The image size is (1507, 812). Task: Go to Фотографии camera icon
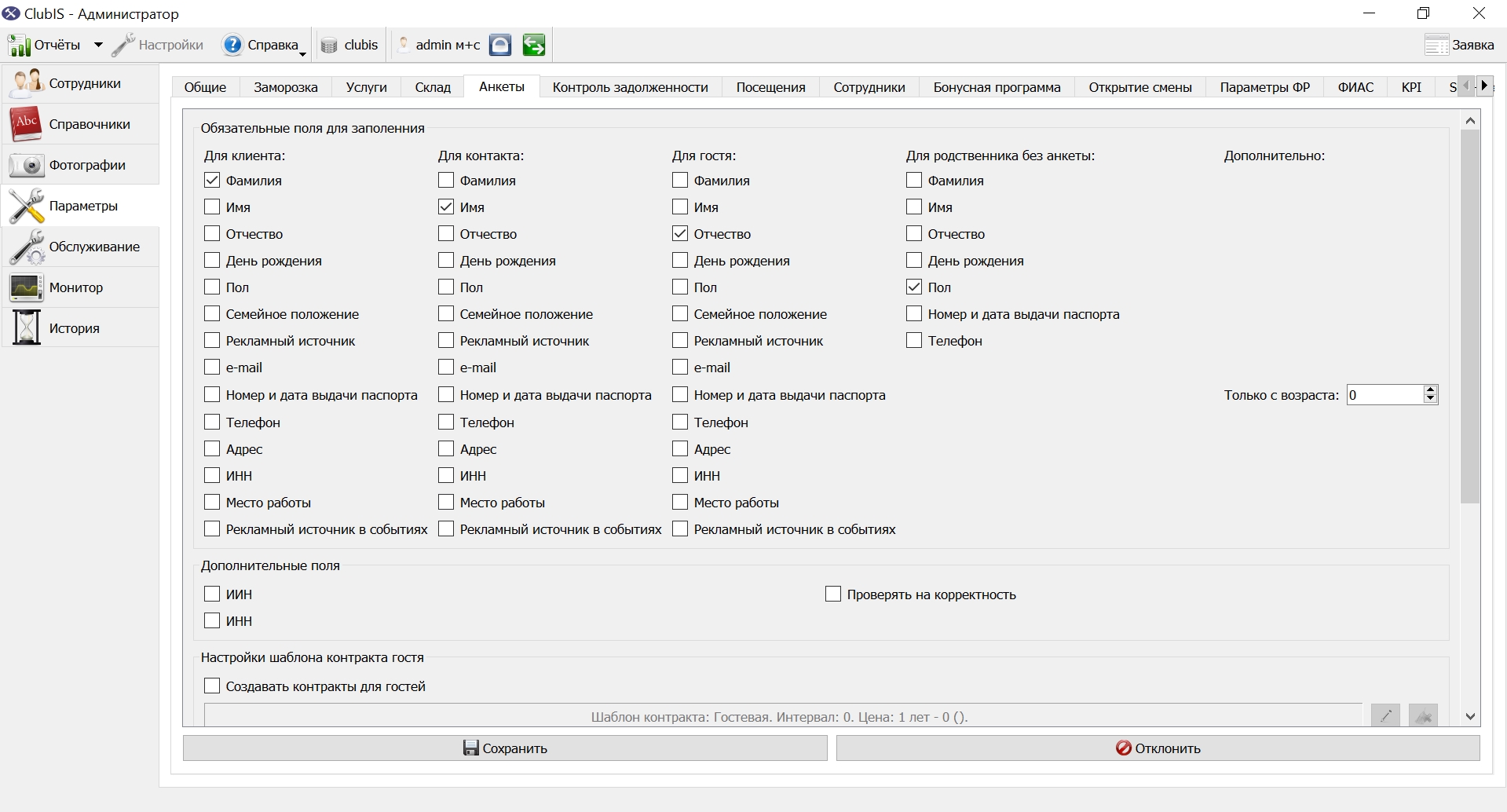click(26, 165)
